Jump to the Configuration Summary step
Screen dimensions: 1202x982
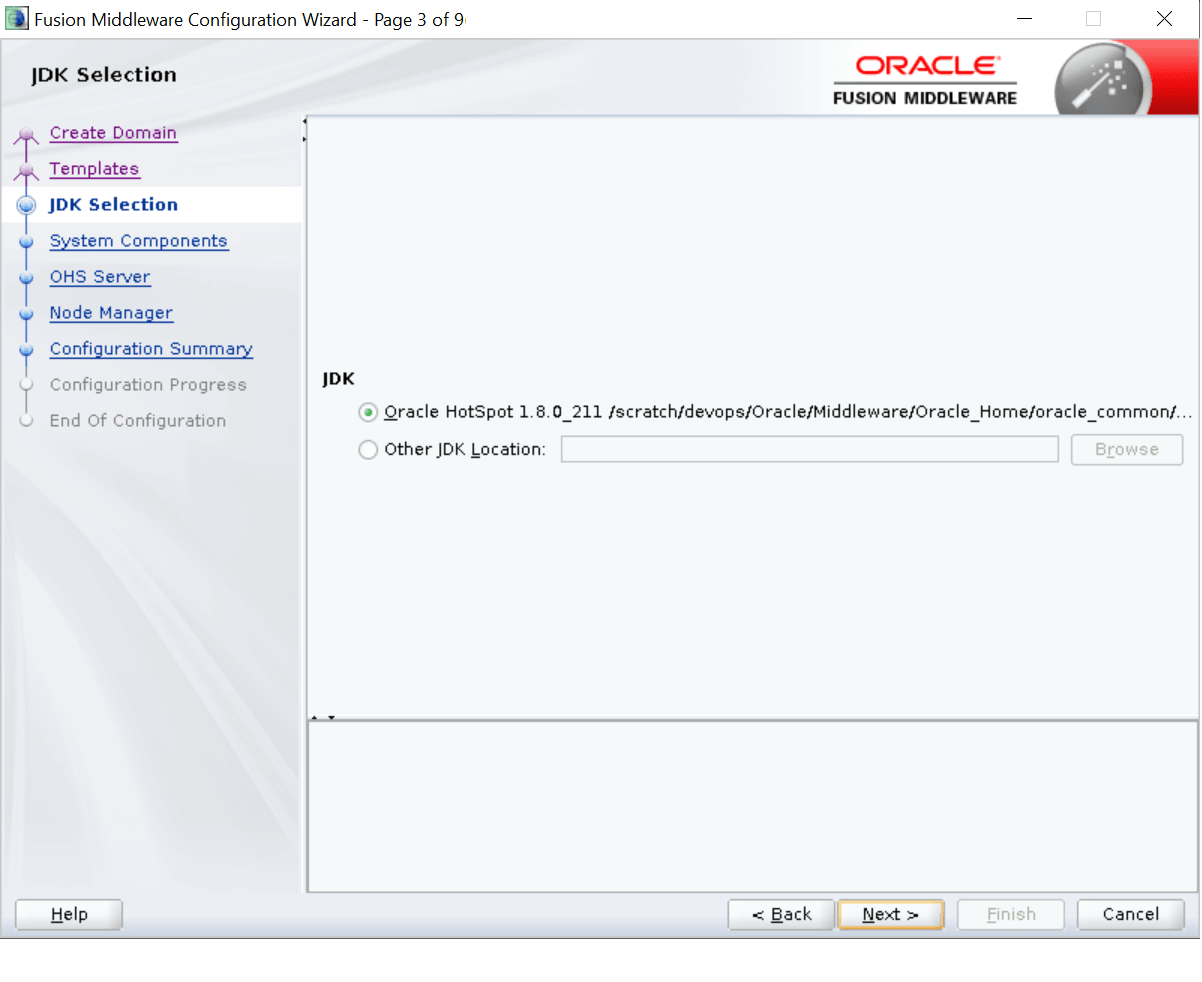pyautogui.click(x=150, y=349)
